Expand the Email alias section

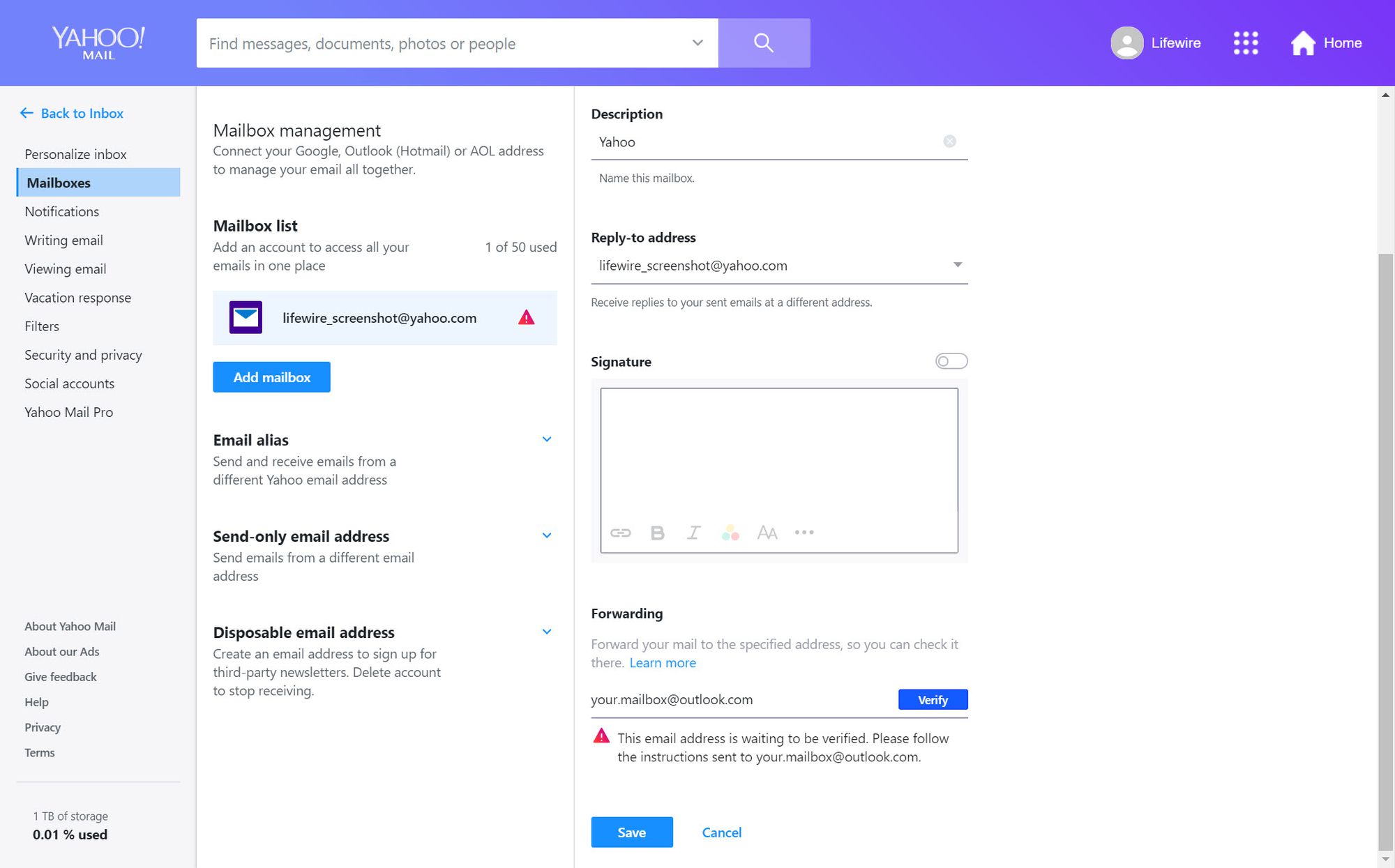coord(546,439)
